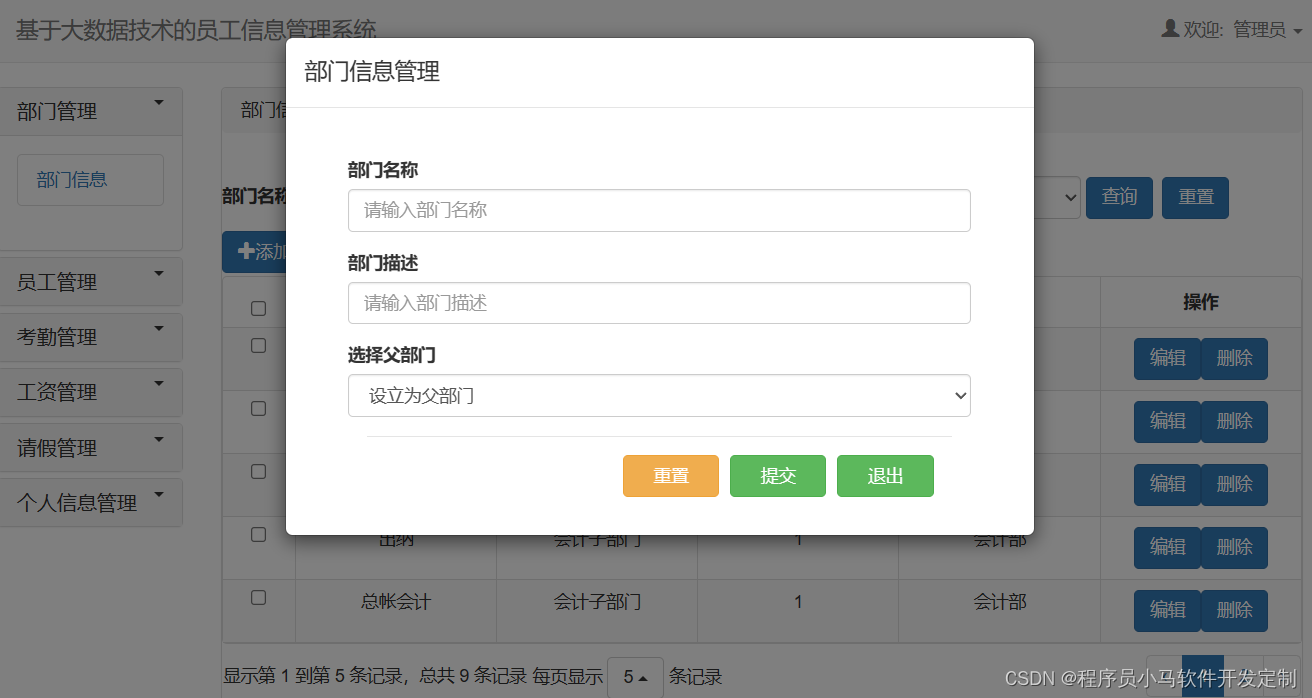Select 部门信息 in the sidebar menu
This screenshot has width=1312, height=698.
[x=90, y=179]
